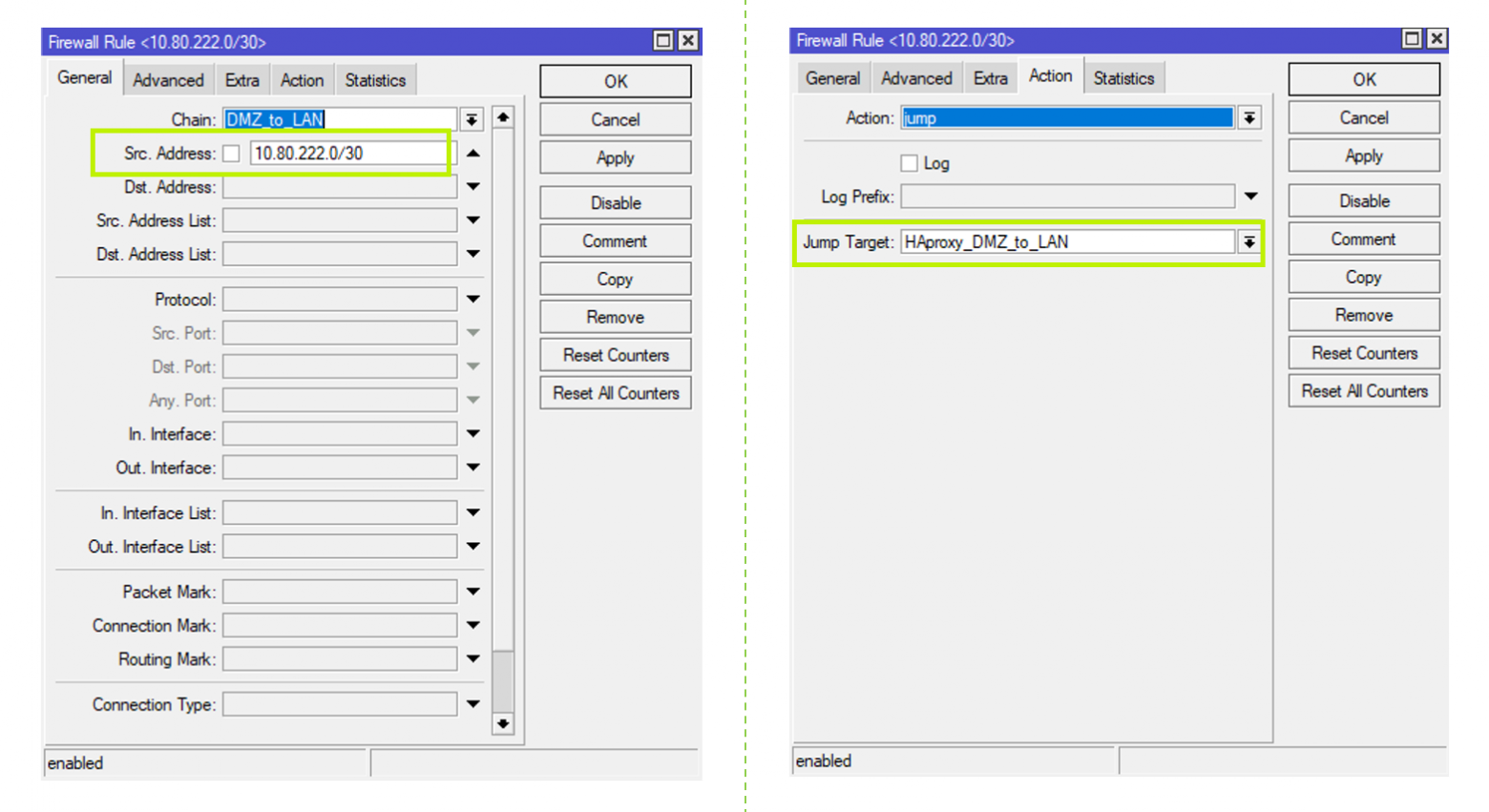Image resolution: width=1489 pixels, height=812 pixels.
Task: Open the Action dropdown set to jump
Action: point(1248,118)
